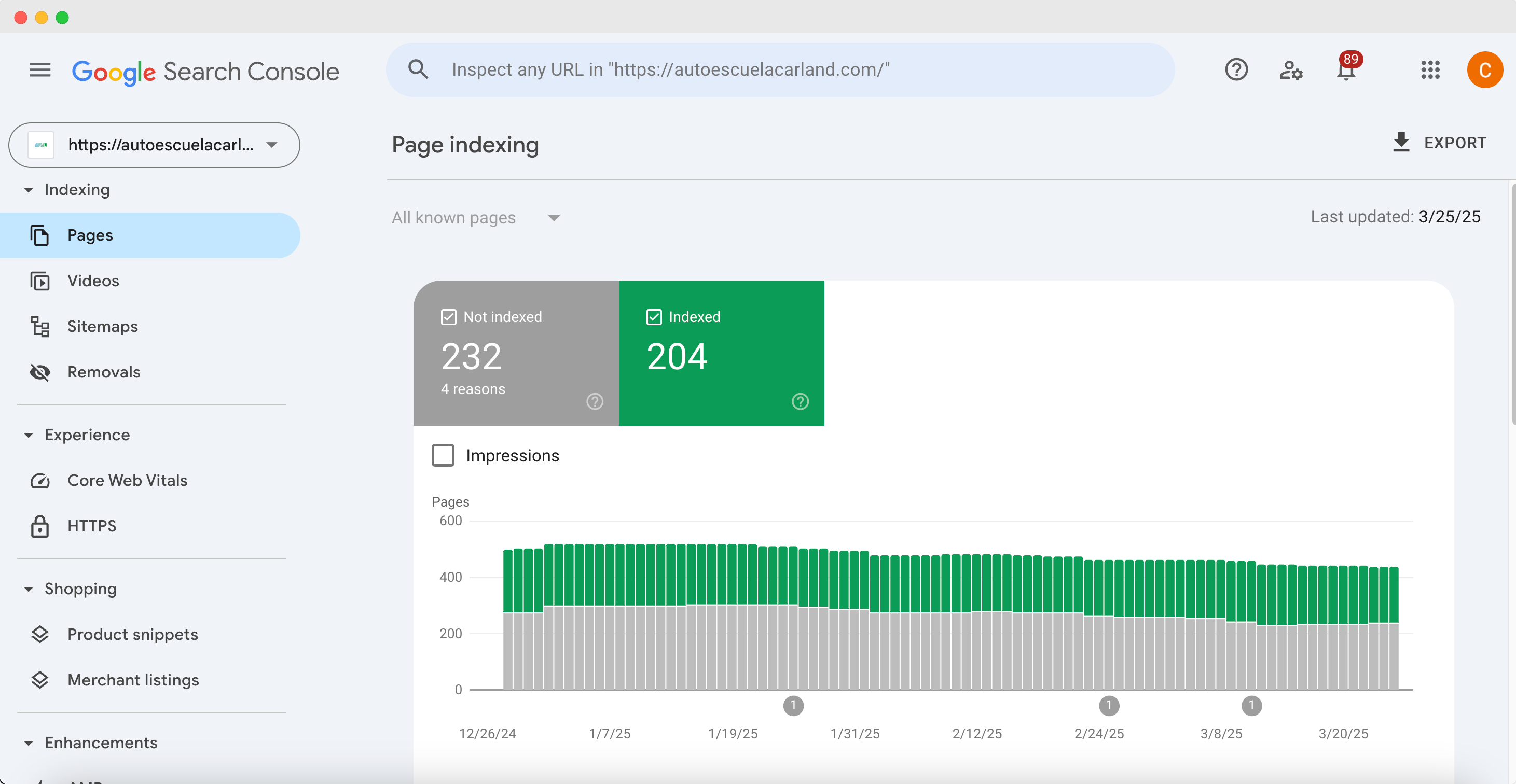Click the property favicon in selector

click(x=41, y=145)
